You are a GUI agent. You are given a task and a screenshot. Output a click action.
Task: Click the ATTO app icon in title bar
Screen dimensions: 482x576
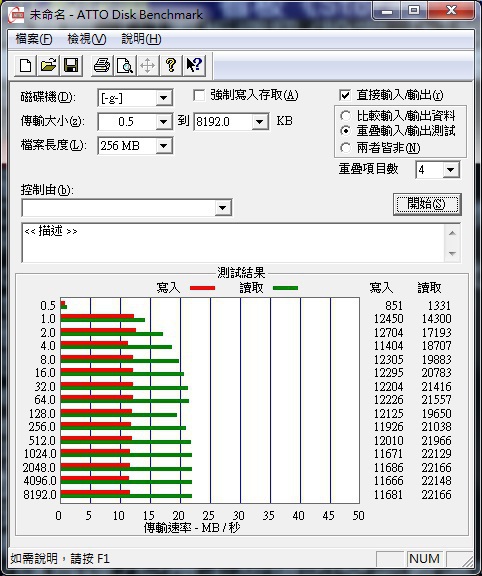click(16, 15)
